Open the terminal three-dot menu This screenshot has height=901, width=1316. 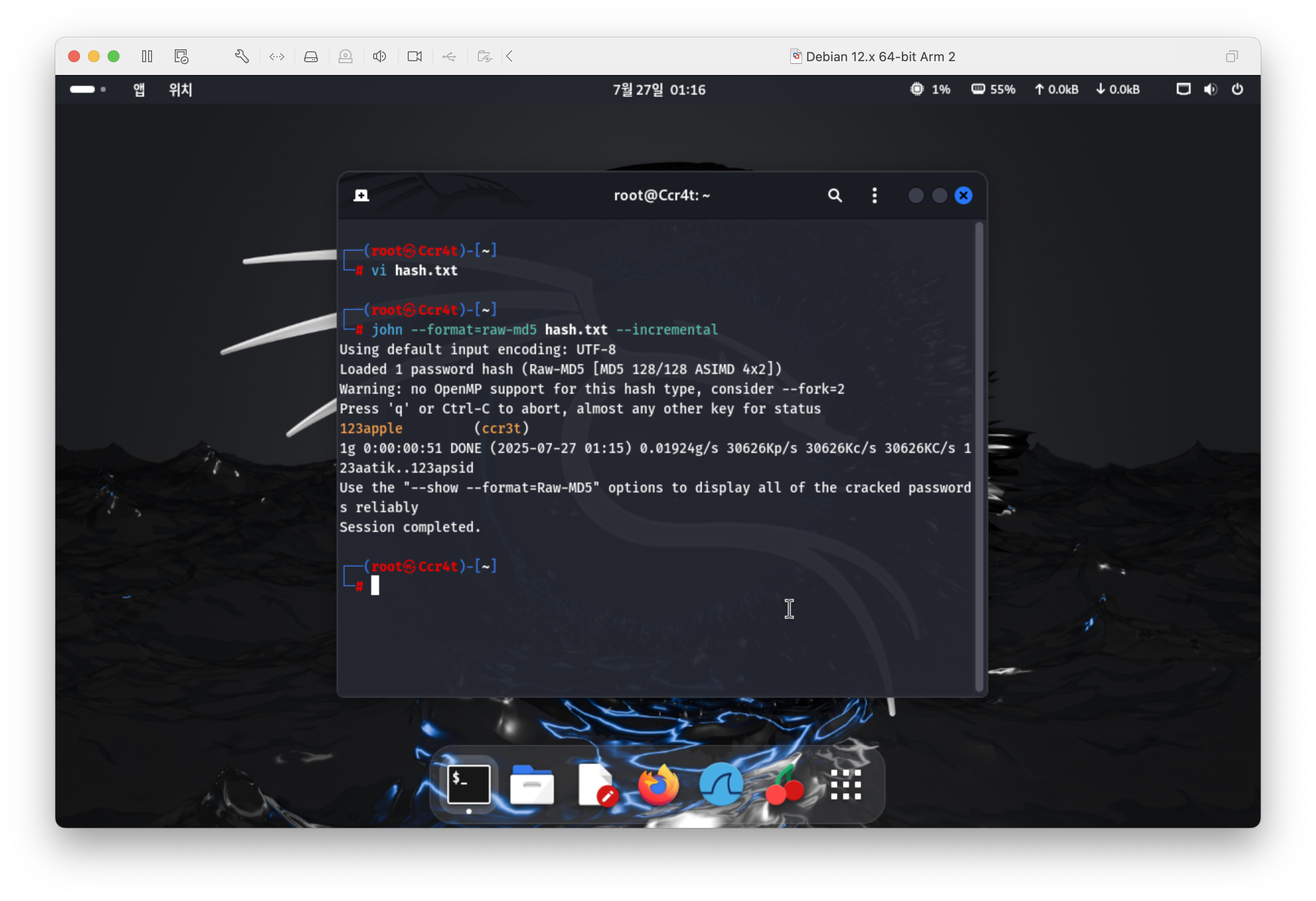coord(874,195)
